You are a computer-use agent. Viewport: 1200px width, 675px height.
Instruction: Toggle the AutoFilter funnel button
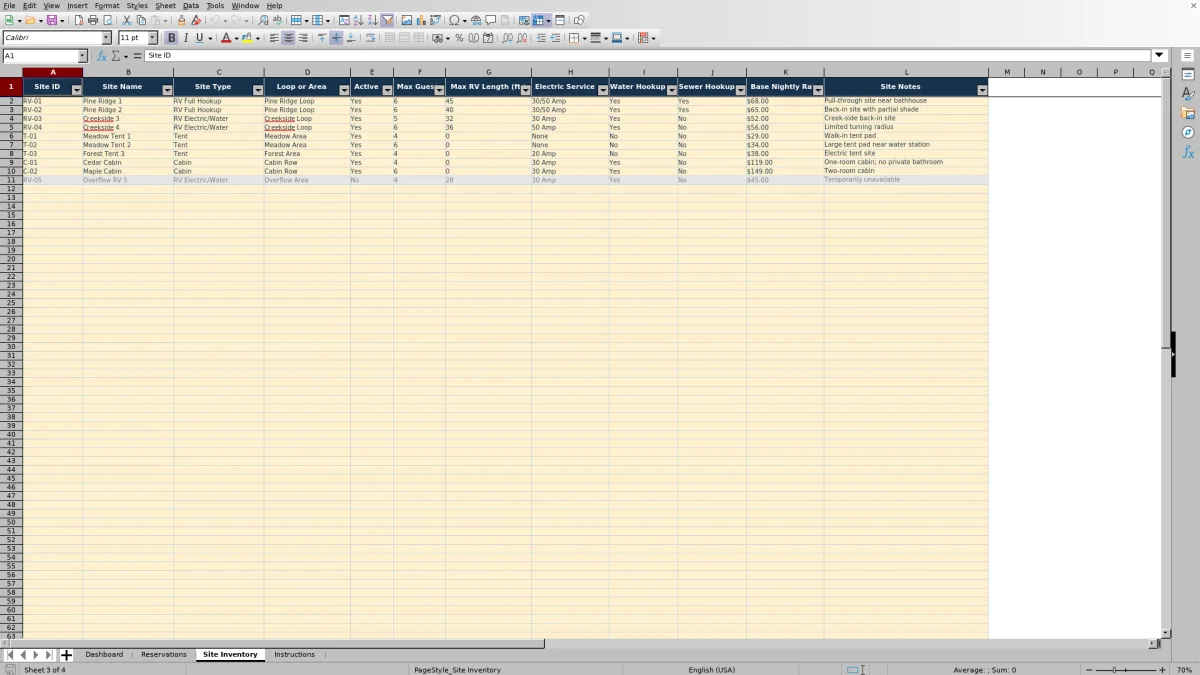click(387, 20)
